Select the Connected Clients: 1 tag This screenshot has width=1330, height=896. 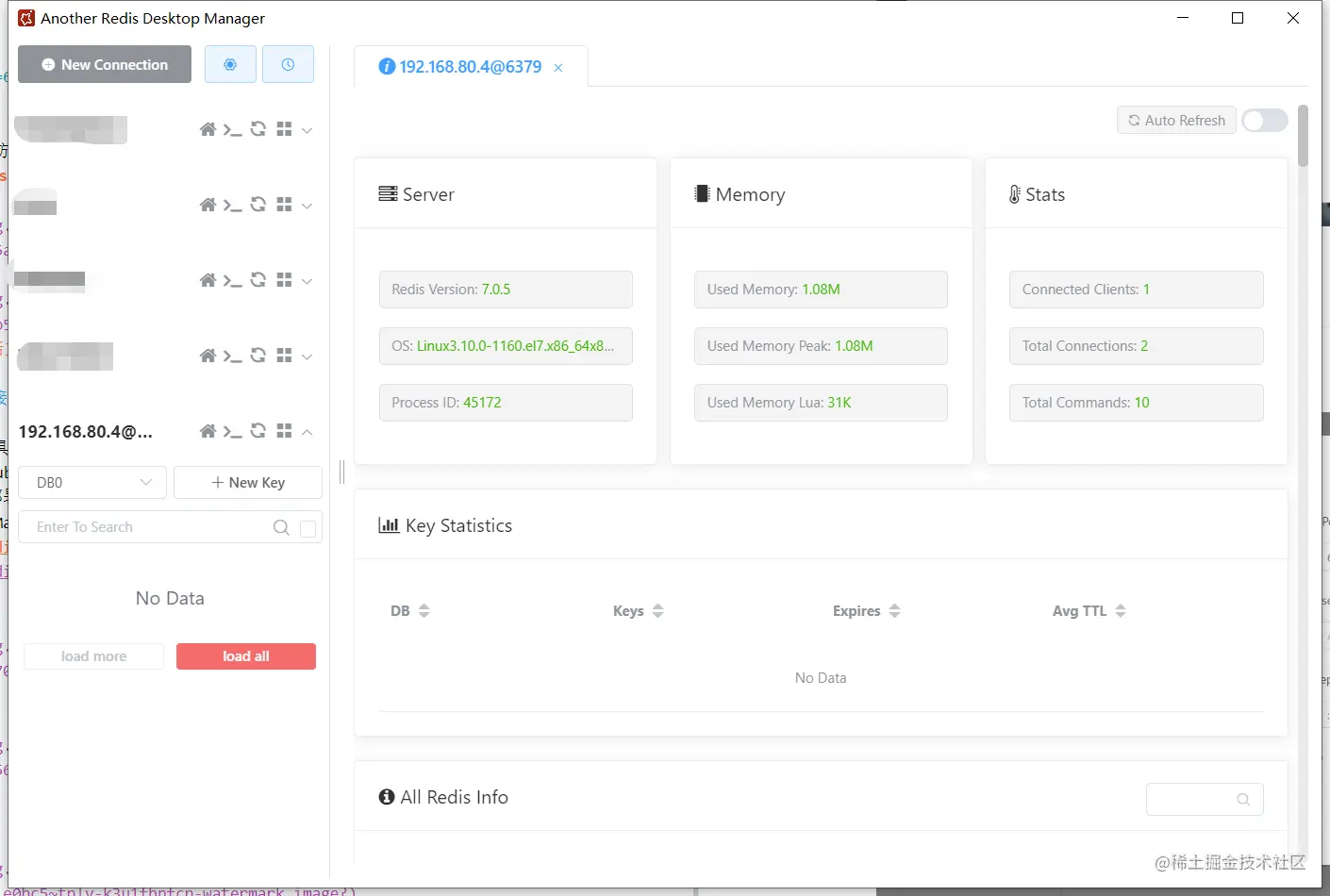point(1137,290)
